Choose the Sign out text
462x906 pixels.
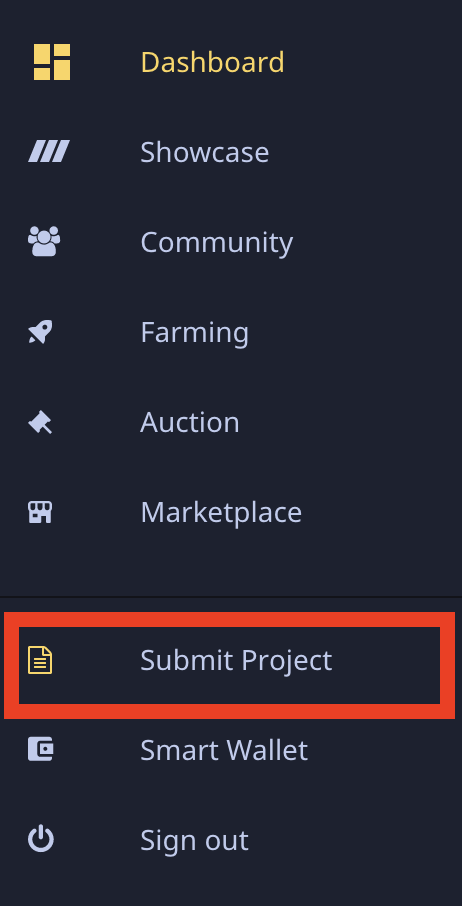pos(195,840)
